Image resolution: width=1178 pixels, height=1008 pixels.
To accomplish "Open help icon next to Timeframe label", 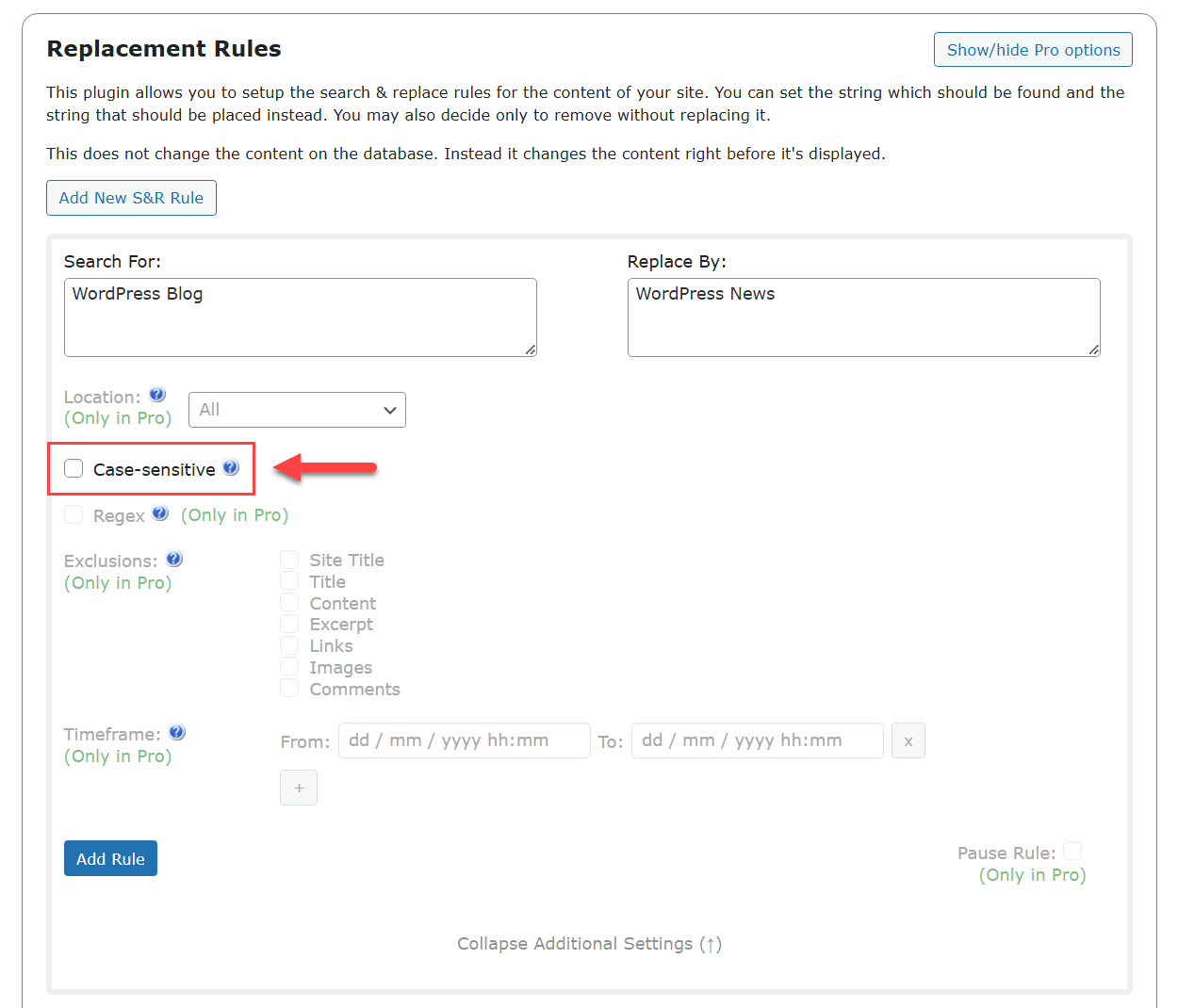I will pos(177,732).
